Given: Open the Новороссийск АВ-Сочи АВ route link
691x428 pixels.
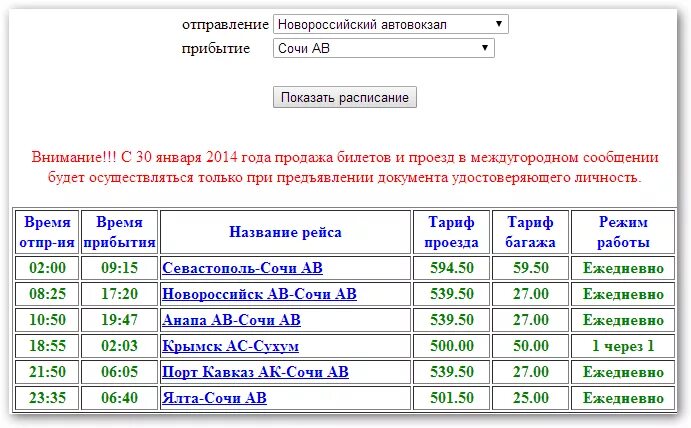Looking at the screenshot, I should click(259, 294).
